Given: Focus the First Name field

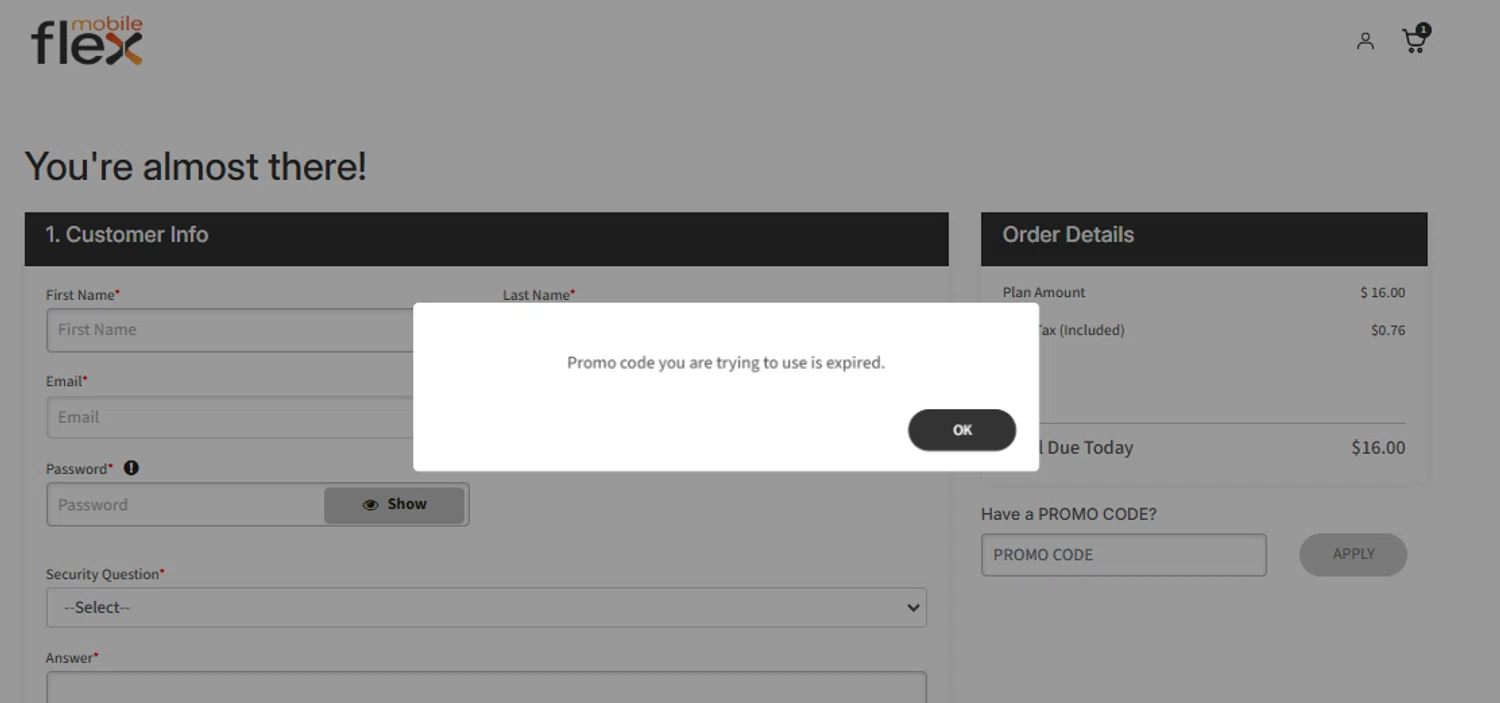Looking at the screenshot, I should [230, 330].
